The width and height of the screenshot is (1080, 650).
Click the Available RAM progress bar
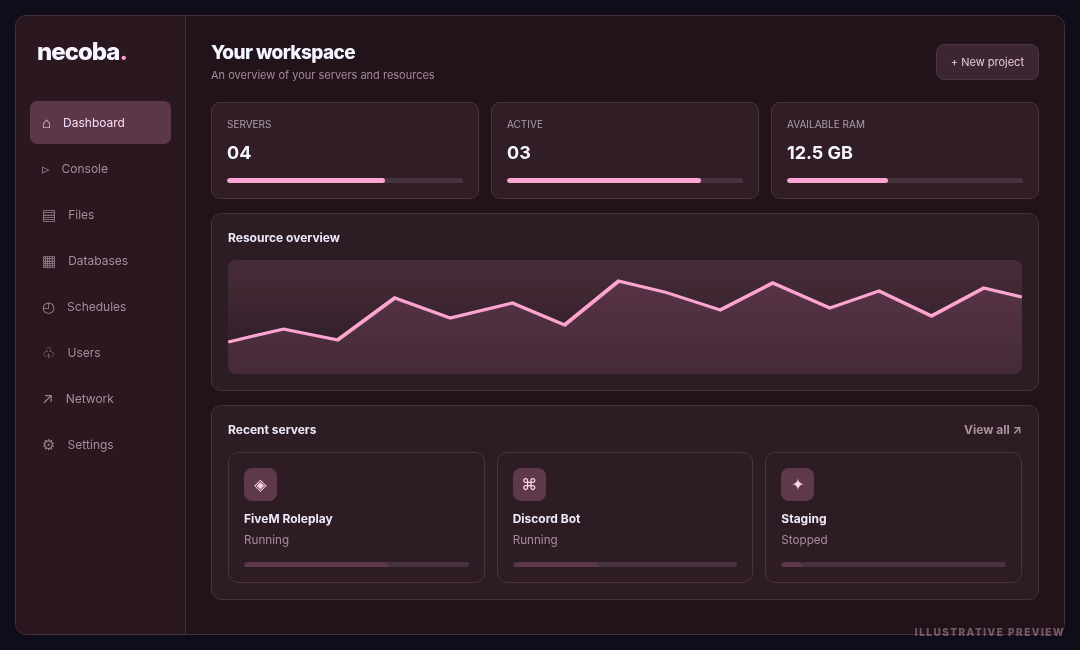click(x=905, y=180)
